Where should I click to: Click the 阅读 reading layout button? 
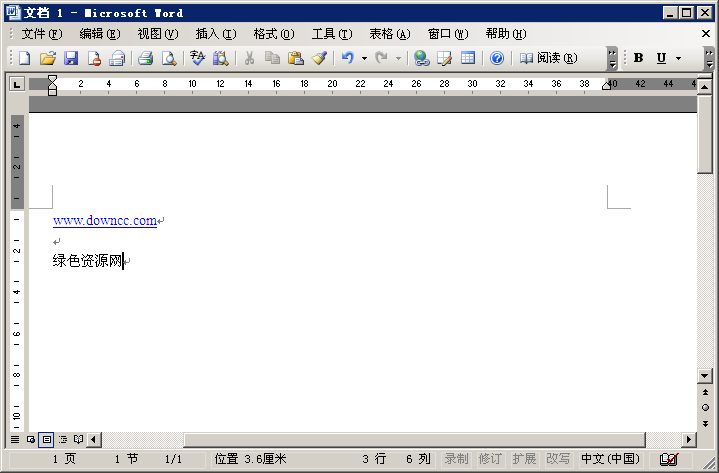(548, 58)
